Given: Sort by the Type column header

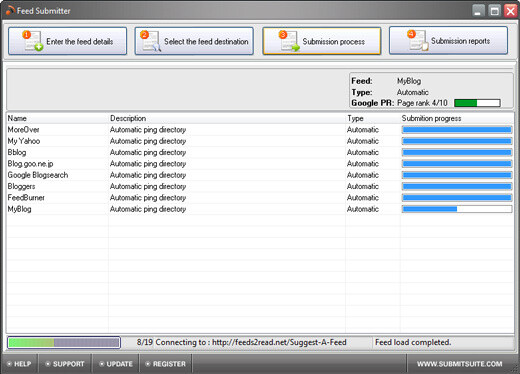Looking at the screenshot, I should click(x=373, y=118).
